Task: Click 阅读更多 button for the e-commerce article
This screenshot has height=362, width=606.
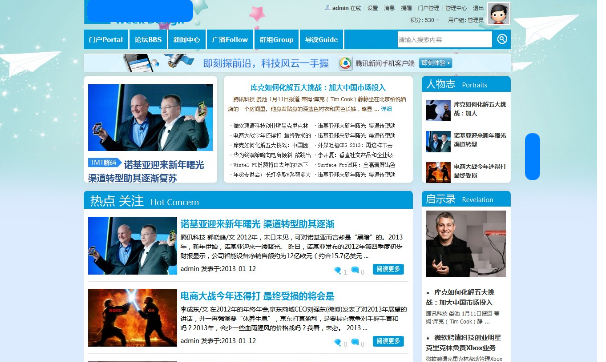Action: point(388,341)
